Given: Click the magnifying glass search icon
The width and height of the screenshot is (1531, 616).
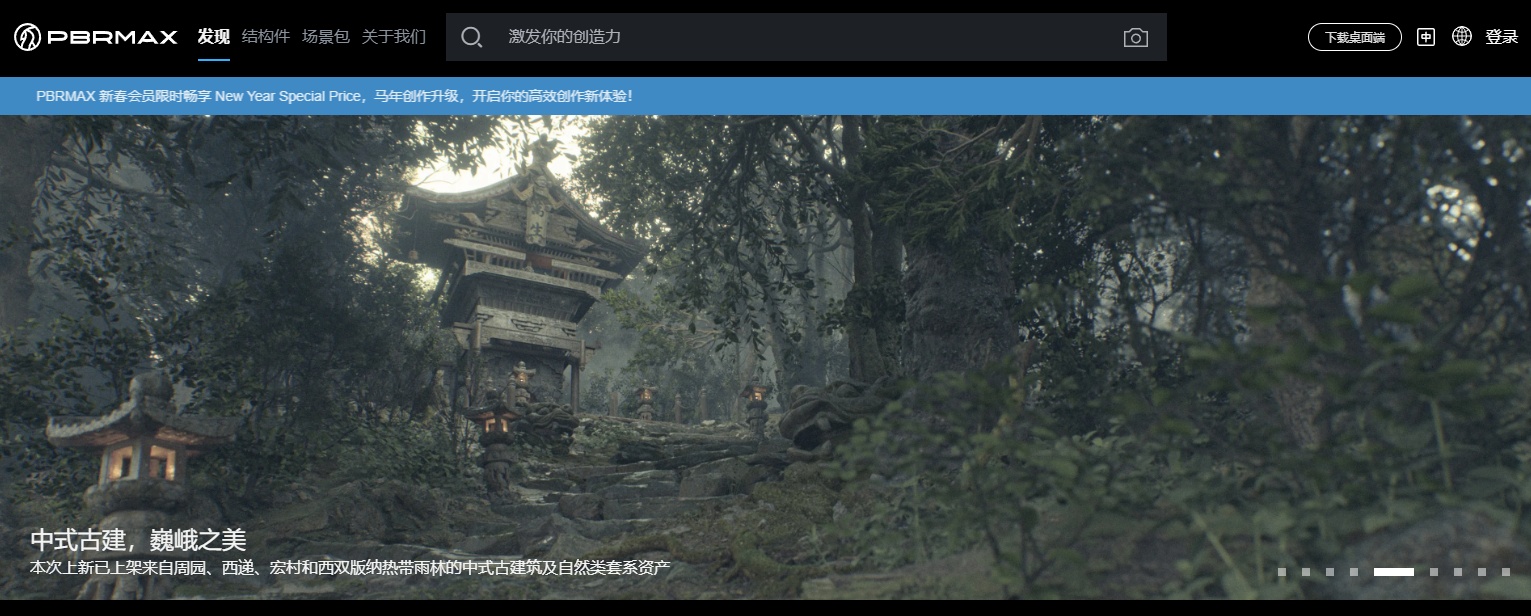Looking at the screenshot, I should 471,37.
